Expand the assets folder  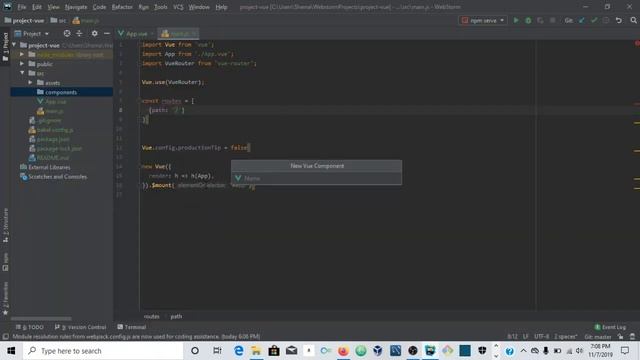(30, 82)
